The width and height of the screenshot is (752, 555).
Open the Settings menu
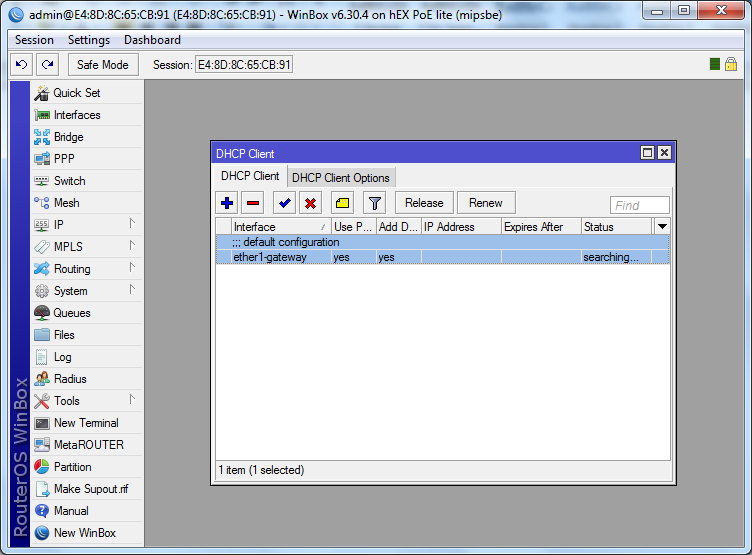[x=89, y=40]
